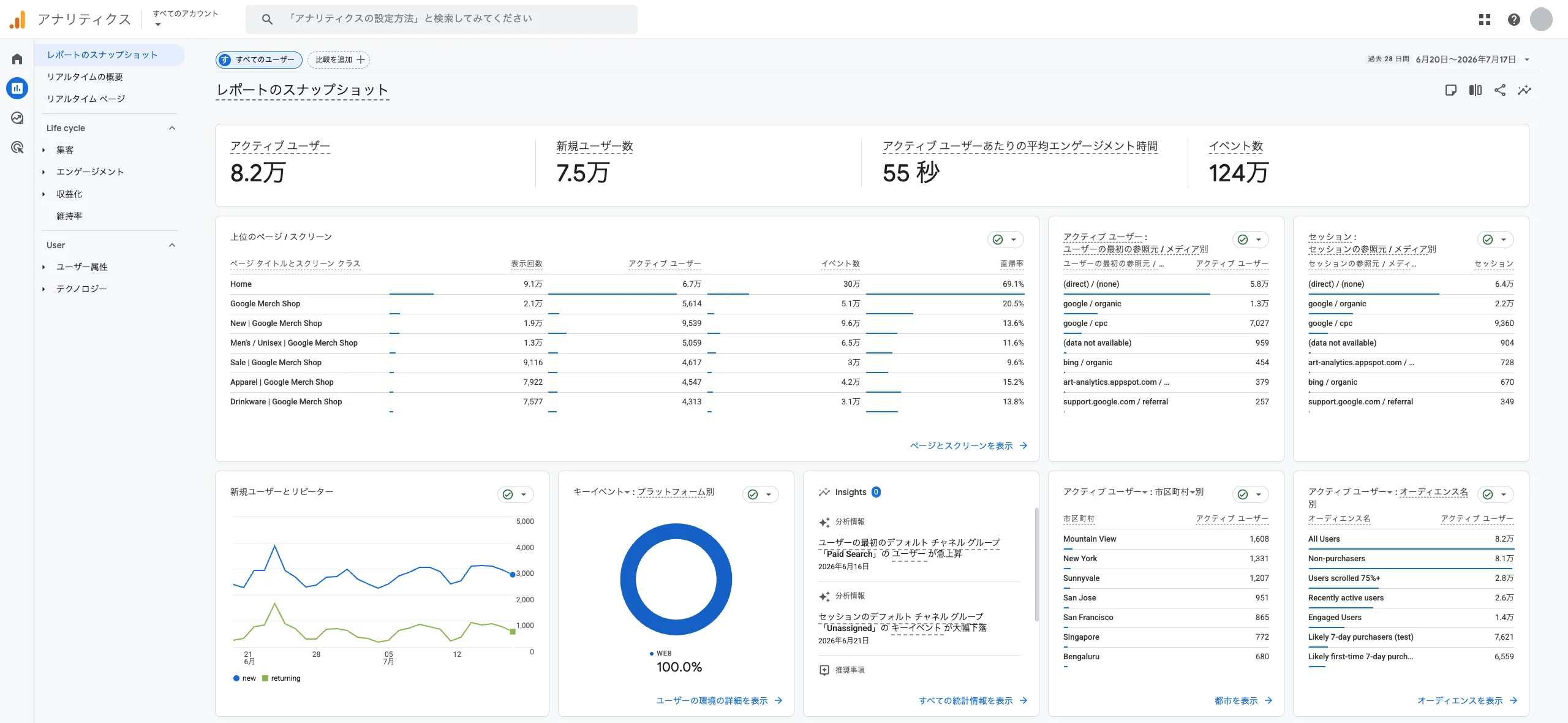Select レポートのスナップショット in the sidebar
The image size is (1568, 723).
(x=110, y=55)
